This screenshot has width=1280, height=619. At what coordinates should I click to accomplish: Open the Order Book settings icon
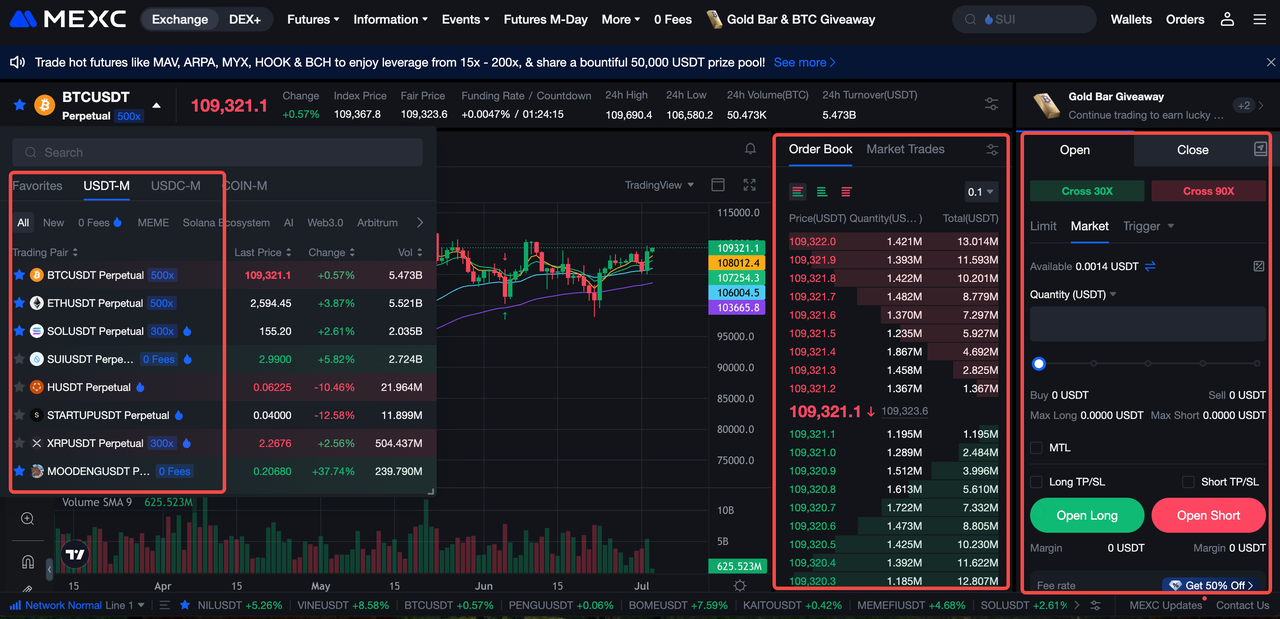pos(992,150)
